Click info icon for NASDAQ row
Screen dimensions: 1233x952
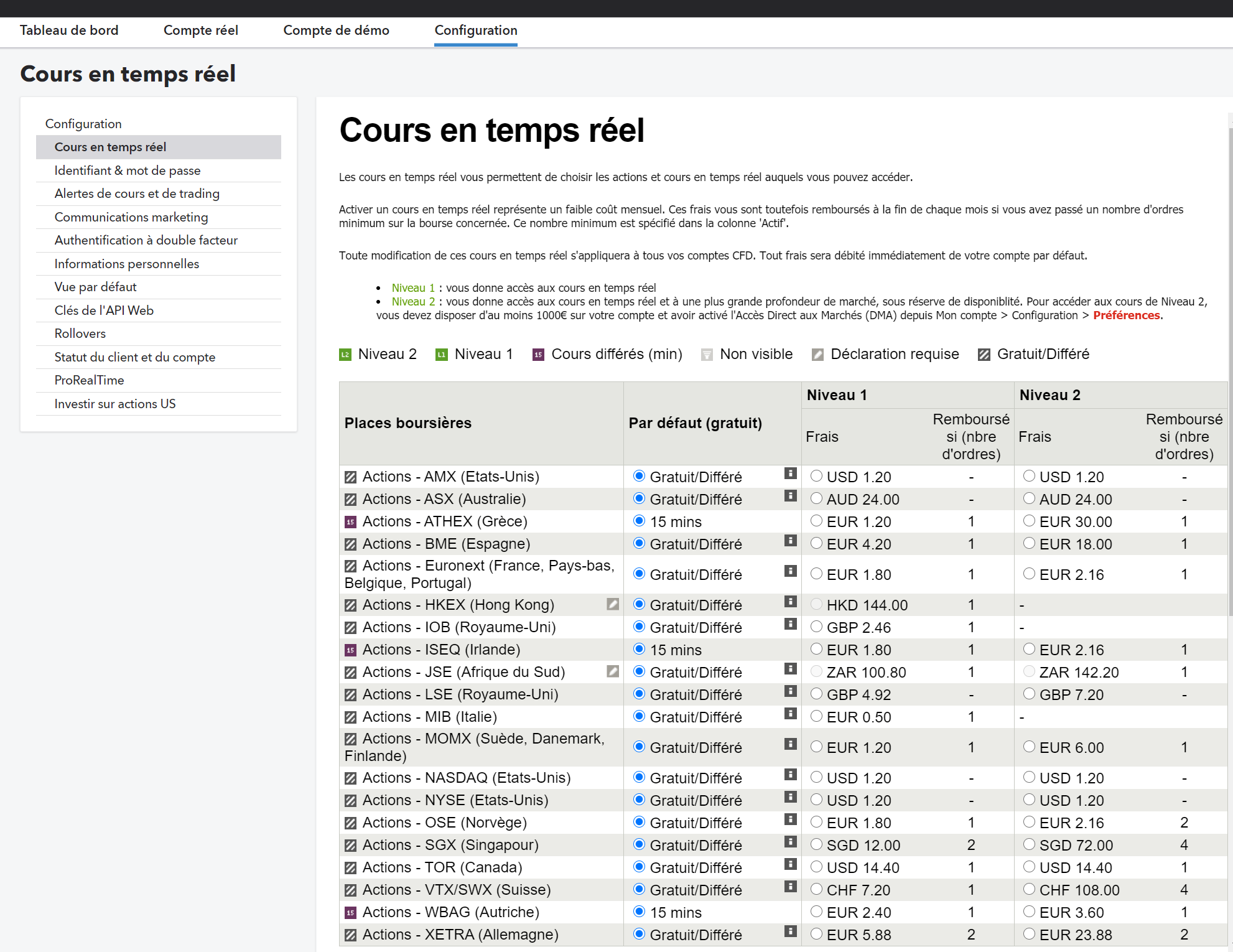(790, 775)
